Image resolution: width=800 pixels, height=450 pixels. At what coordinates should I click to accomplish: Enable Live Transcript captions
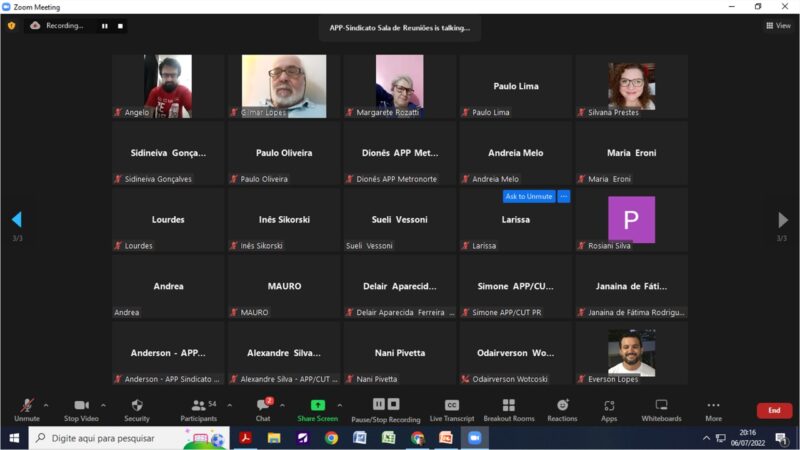tap(451, 408)
